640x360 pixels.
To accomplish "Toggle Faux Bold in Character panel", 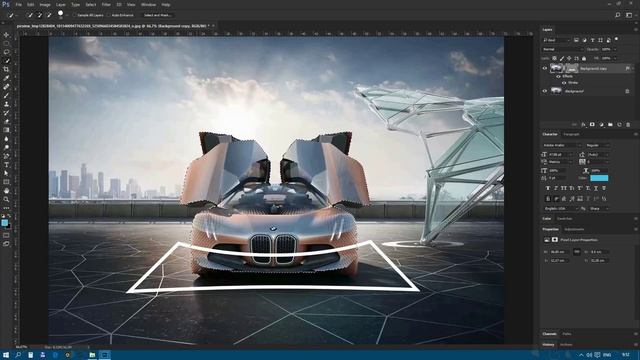I will click(548, 188).
